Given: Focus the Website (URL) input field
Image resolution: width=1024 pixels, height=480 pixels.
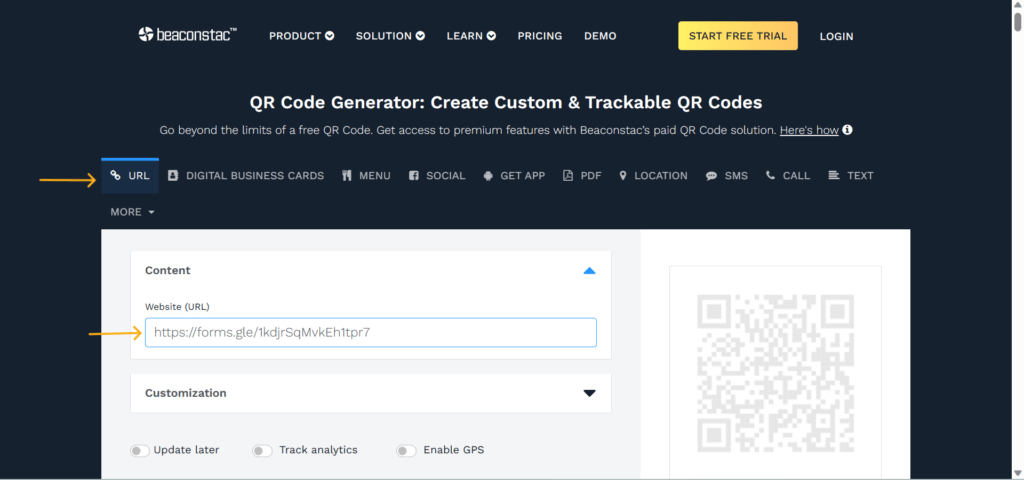Looking at the screenshot, I should pos(370,332).
